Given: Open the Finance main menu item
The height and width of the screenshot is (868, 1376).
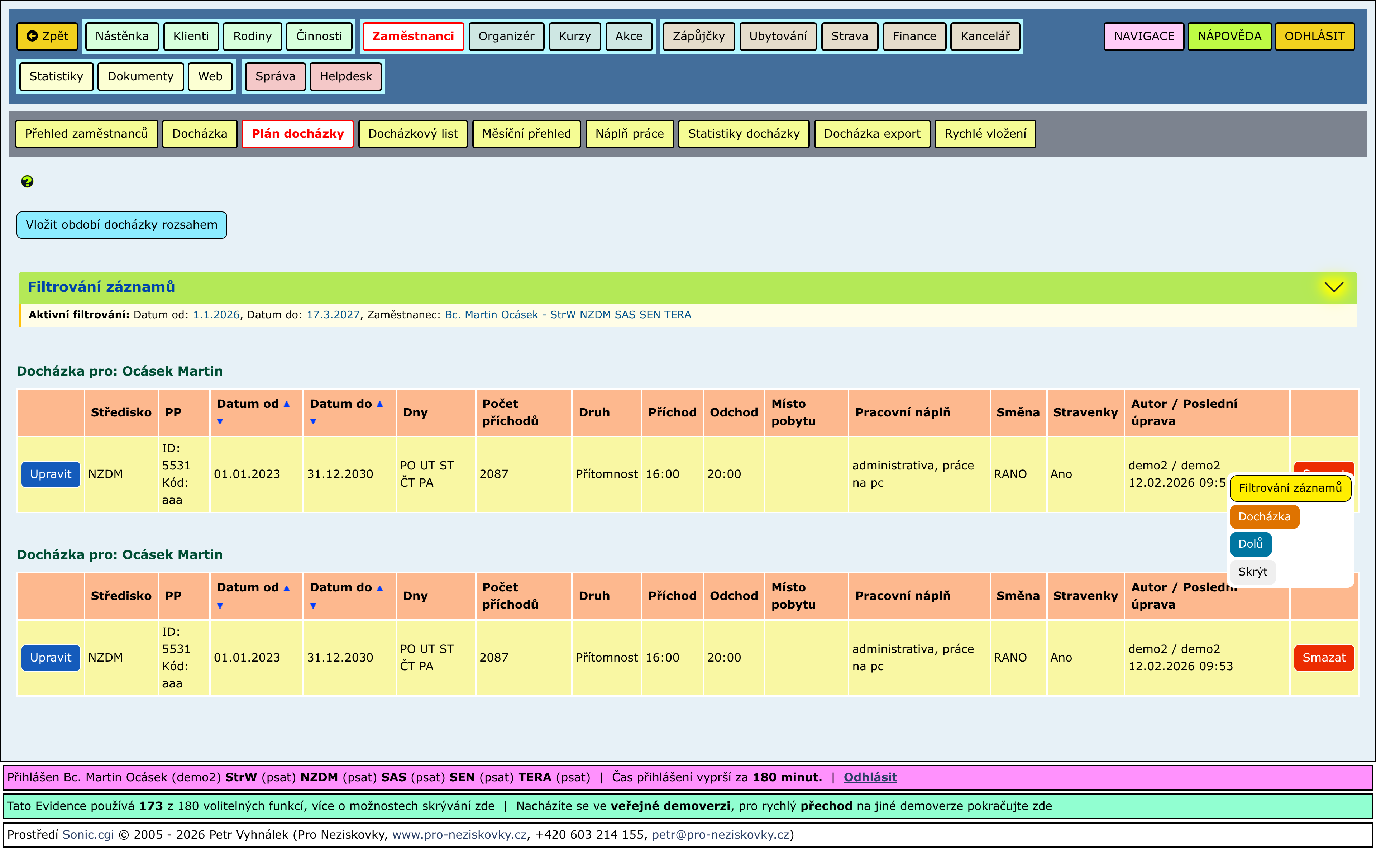Looking at the screenshot, I should click(x=914, y=36).
